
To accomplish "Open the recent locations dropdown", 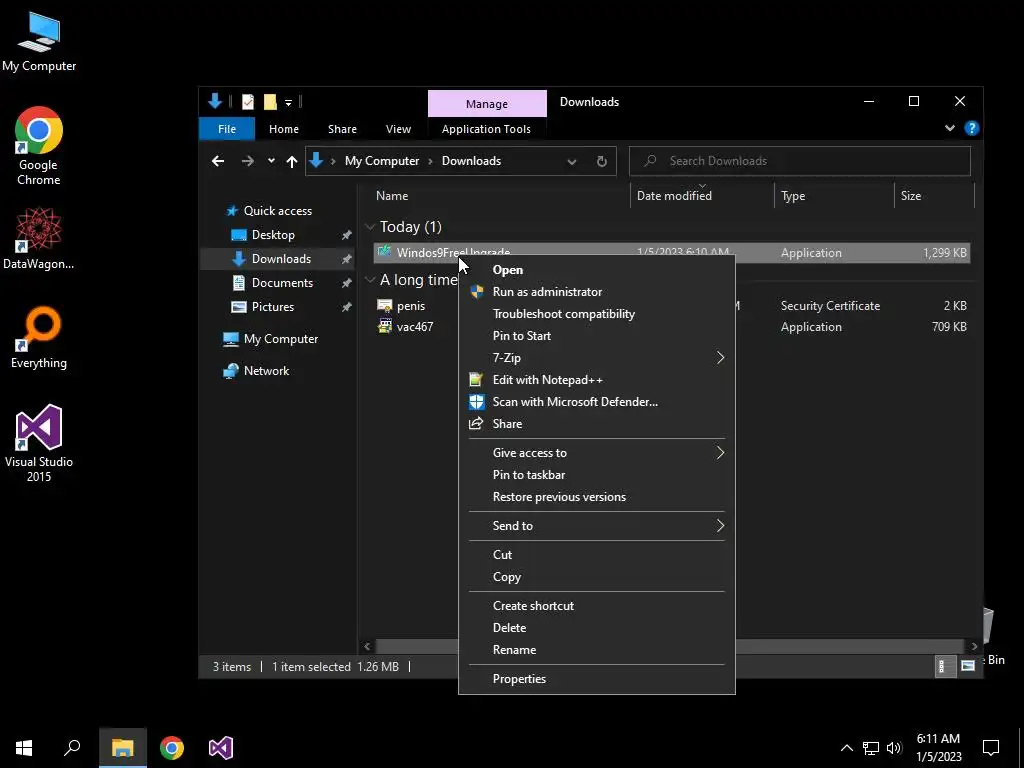I will tap(271, 161).
